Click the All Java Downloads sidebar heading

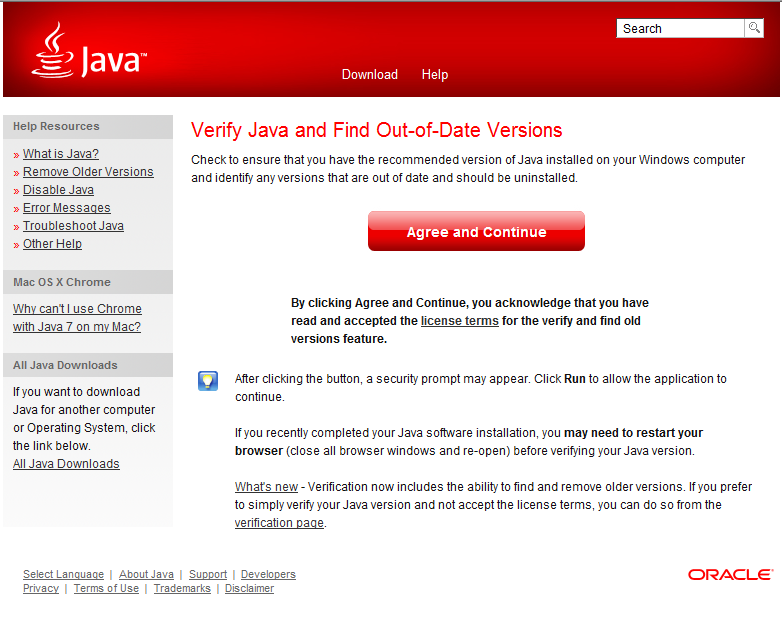[65, 365]
